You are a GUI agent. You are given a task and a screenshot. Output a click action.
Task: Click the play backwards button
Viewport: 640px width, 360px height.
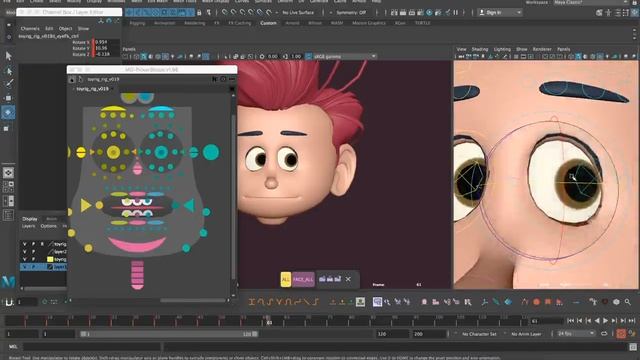[x=597, y=321]
